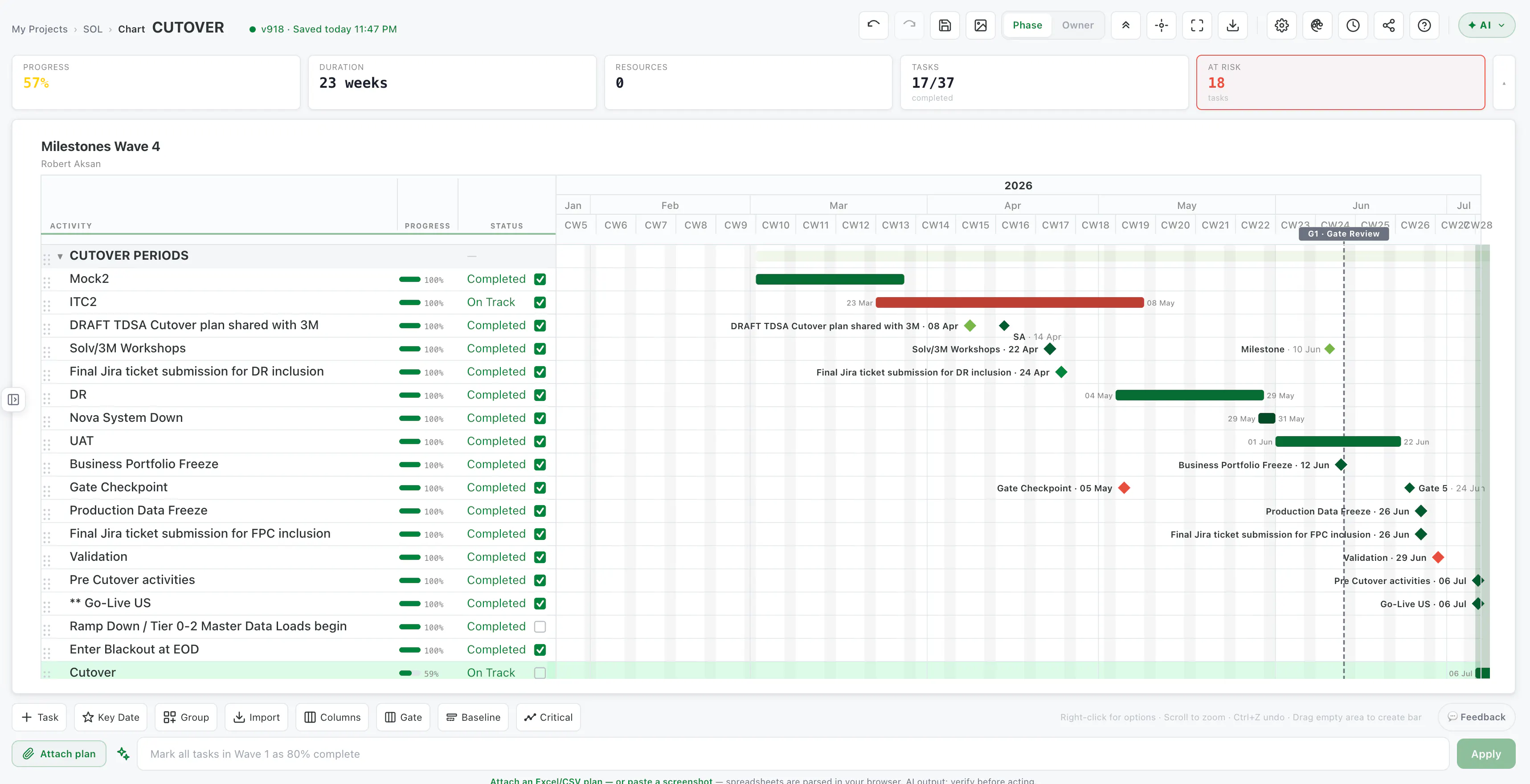The image size is (1530, 784).
Task: Collapse all with double chevron up icon
Action: tap(1125, 25)
